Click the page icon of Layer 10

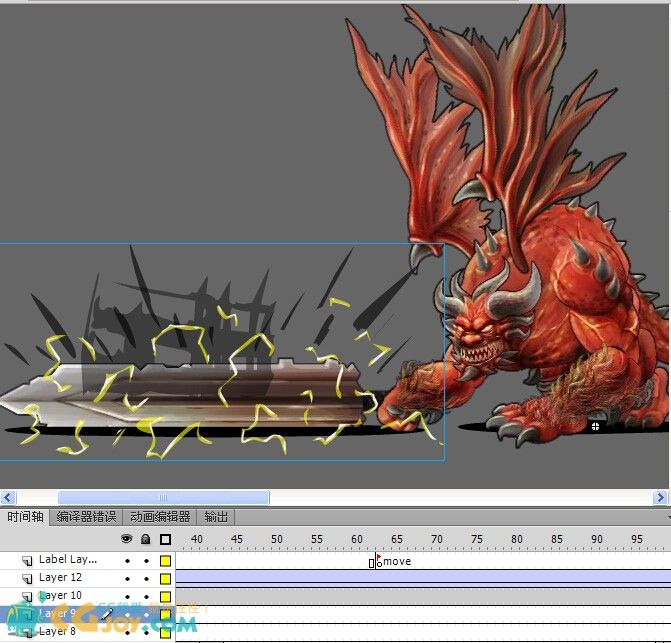[27, 596]
